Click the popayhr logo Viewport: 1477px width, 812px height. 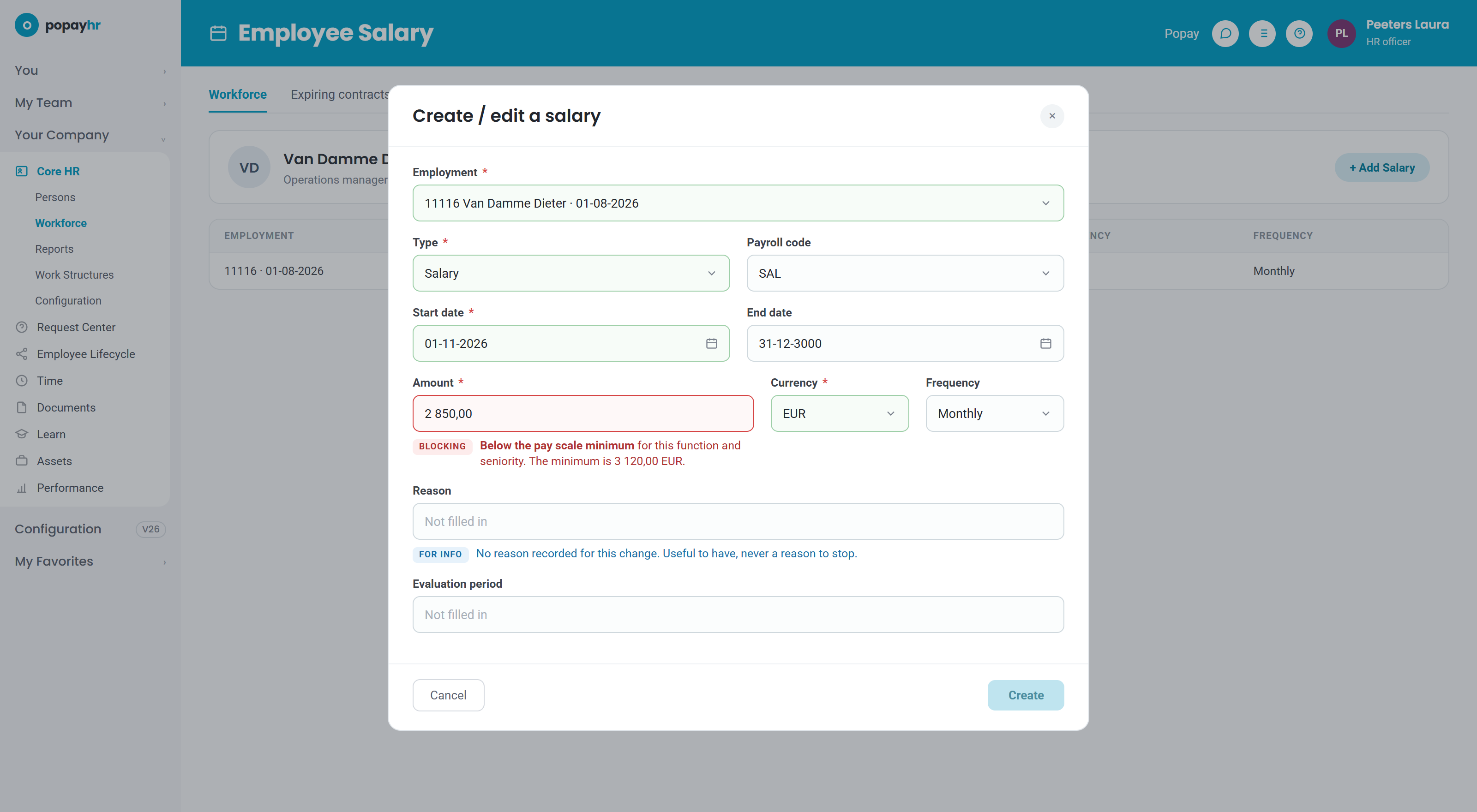pos(57,25)
